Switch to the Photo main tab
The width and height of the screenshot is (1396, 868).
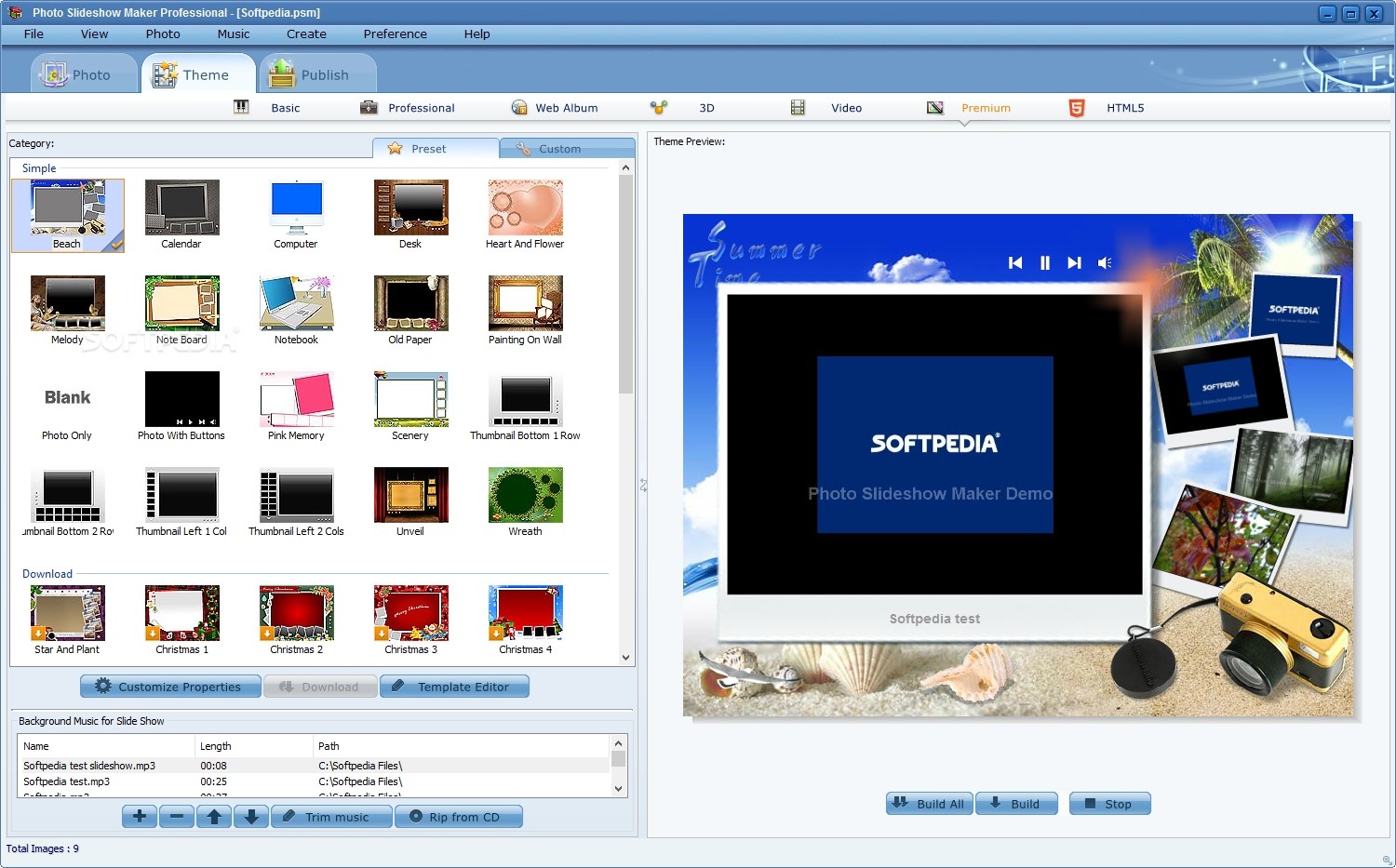[x=84, y=73]
